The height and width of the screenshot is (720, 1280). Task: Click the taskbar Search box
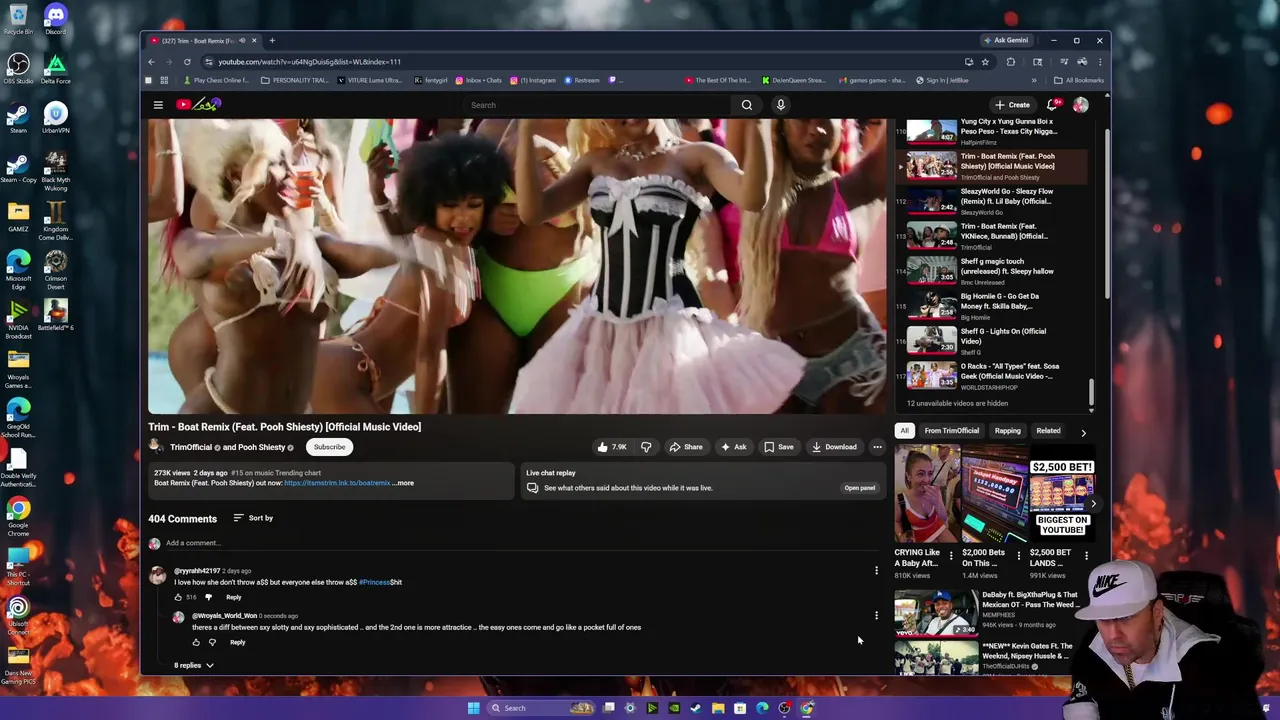(541, 708)
